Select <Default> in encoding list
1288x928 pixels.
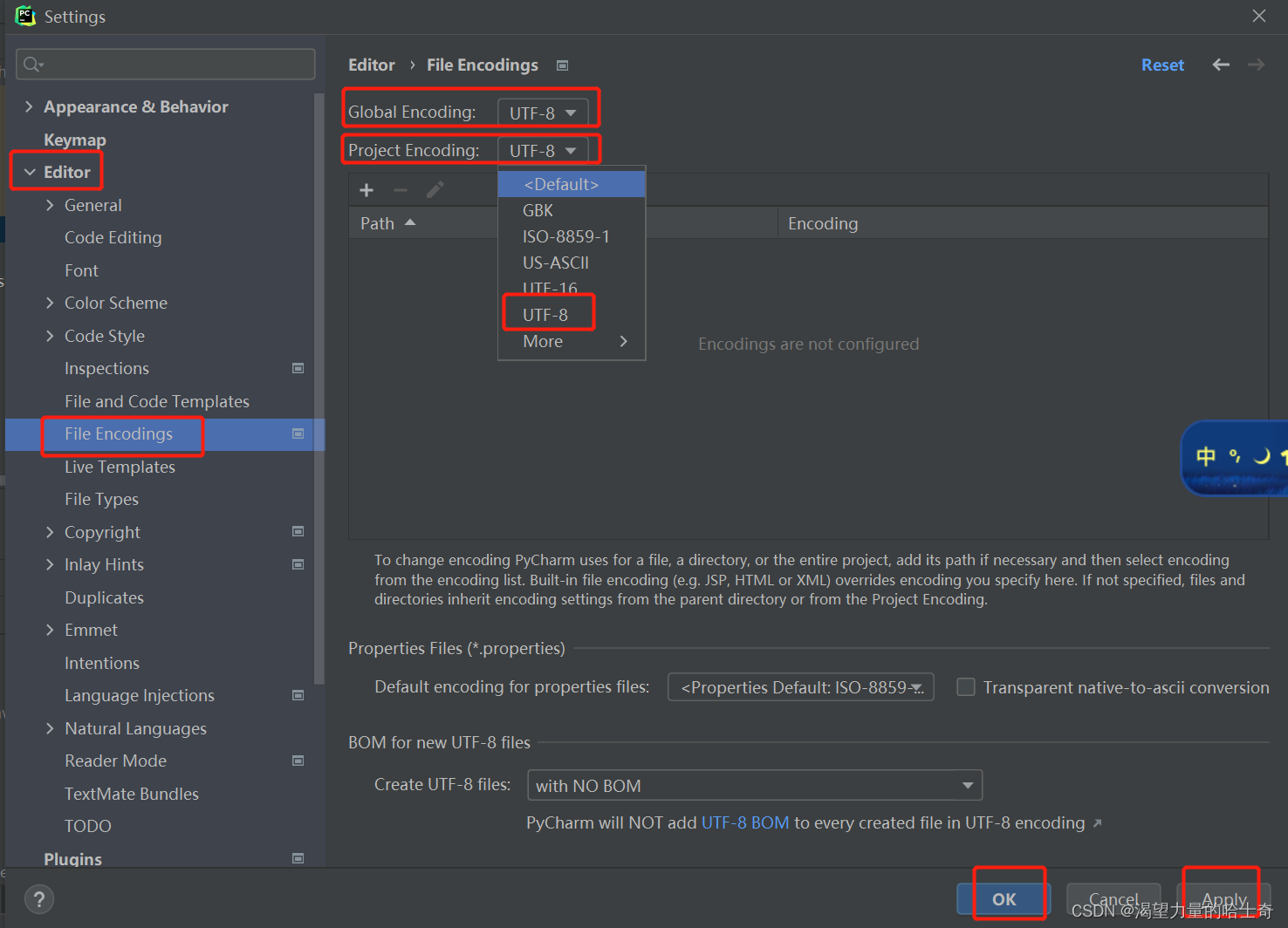[572, 184]
